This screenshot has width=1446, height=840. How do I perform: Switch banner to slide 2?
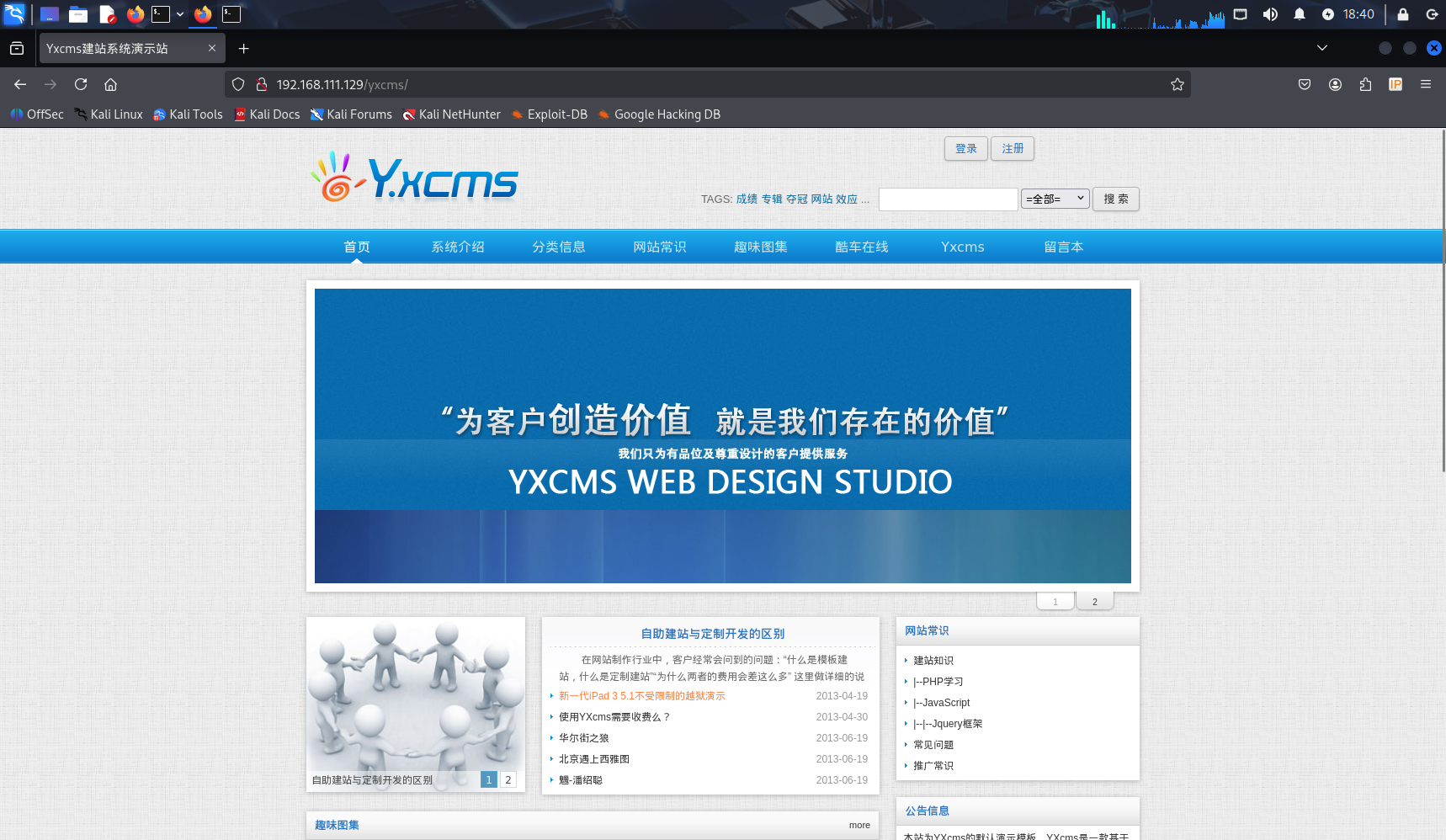click(1095, 601)
